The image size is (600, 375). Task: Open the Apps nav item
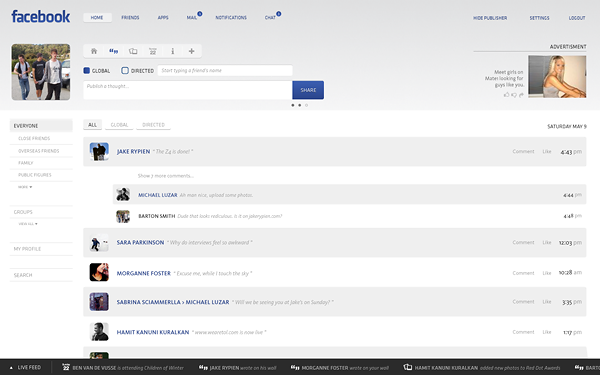pos(163,18)
